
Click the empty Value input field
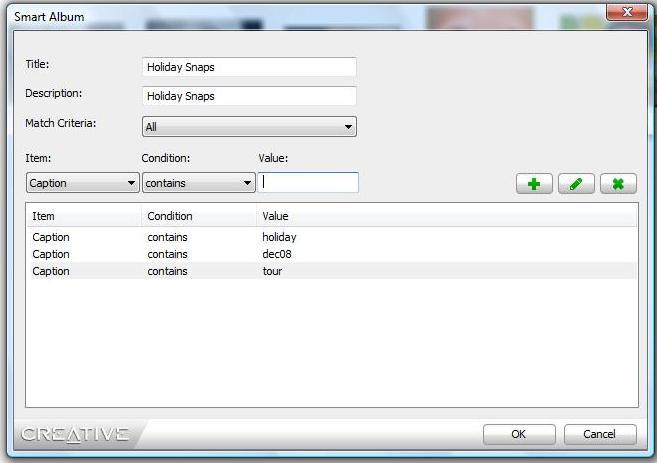point(308,182)
